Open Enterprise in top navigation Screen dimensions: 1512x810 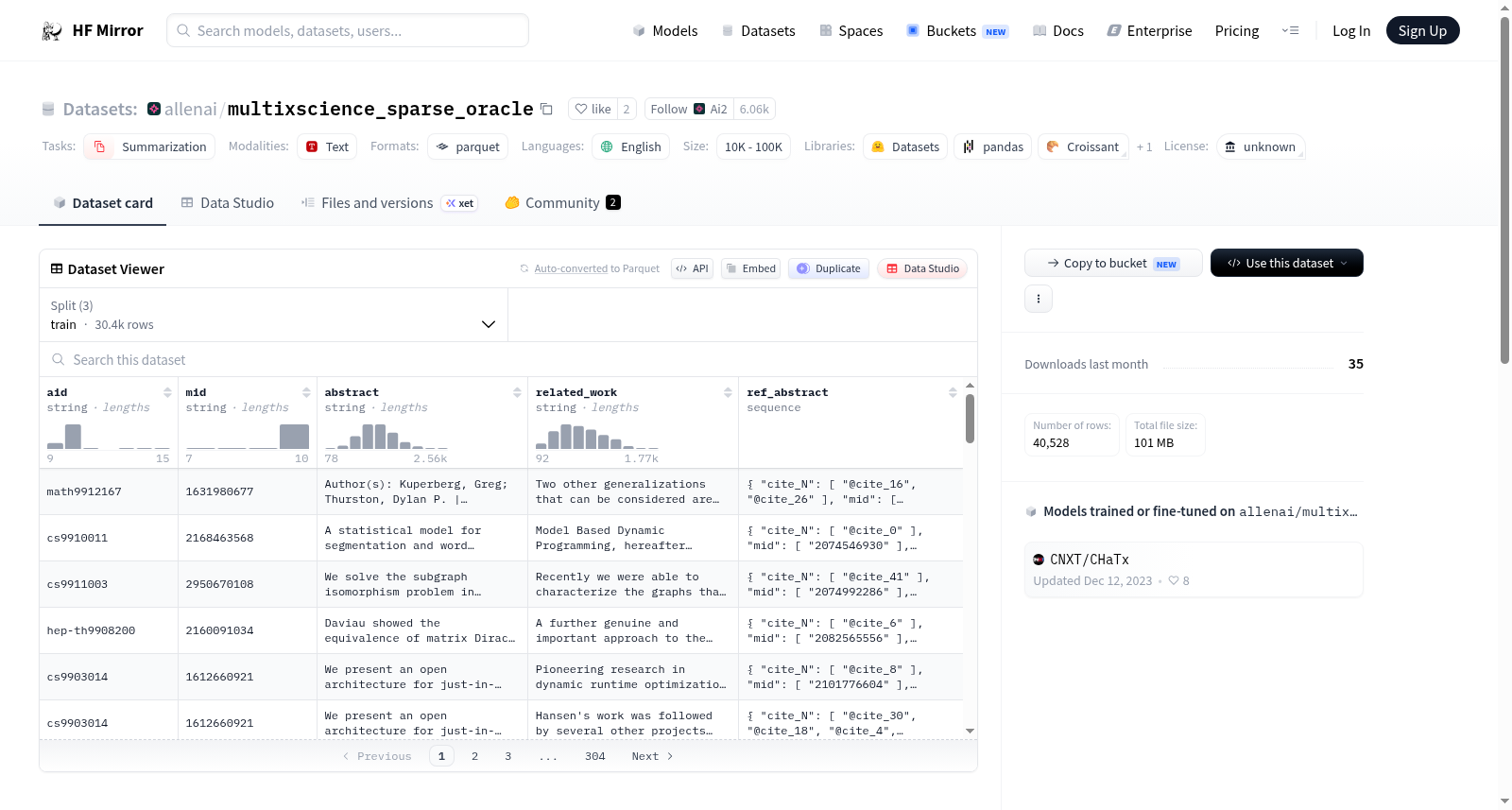click(1149, 30)
